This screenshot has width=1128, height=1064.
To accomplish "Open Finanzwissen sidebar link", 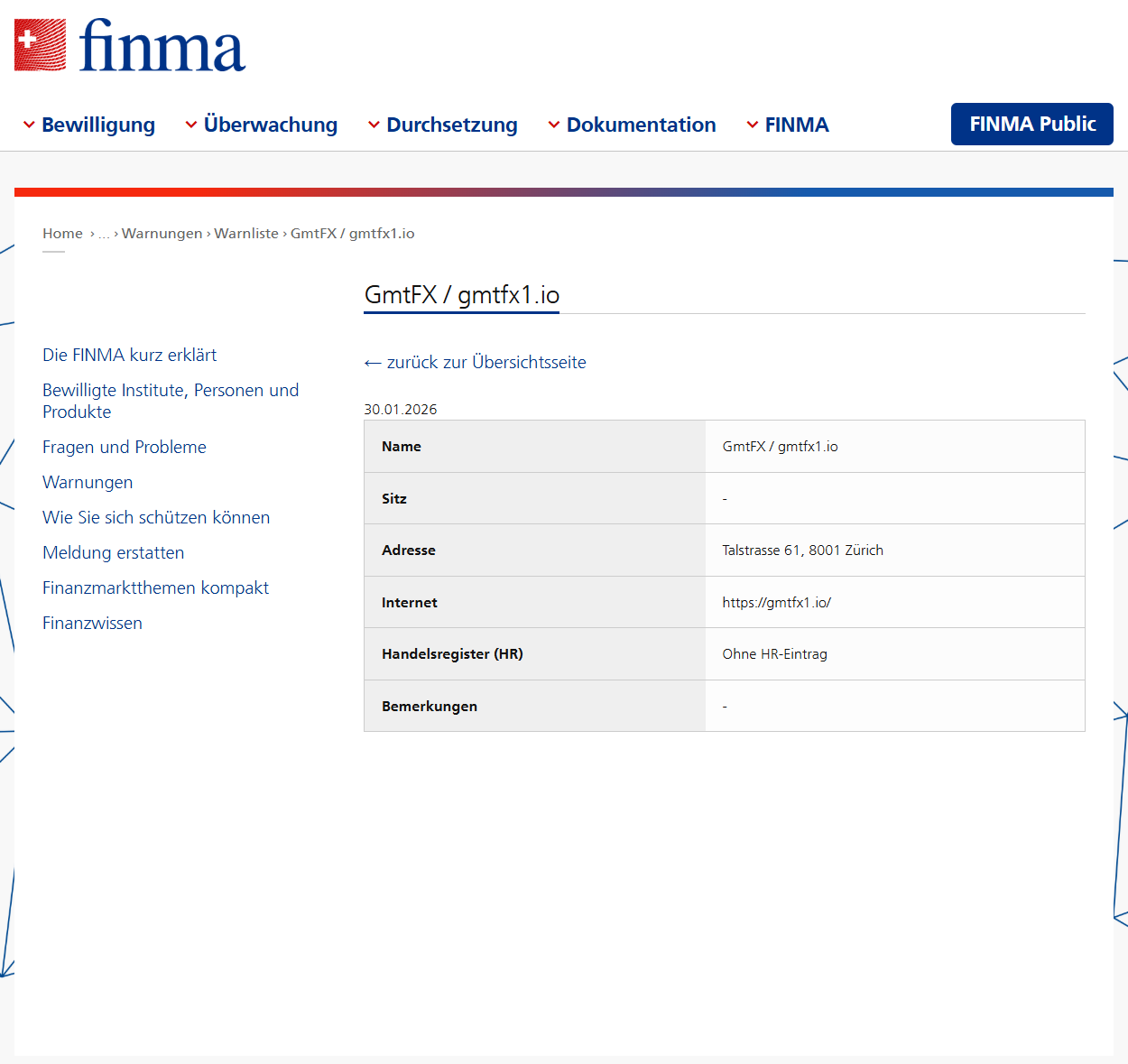I will point(92,623).
